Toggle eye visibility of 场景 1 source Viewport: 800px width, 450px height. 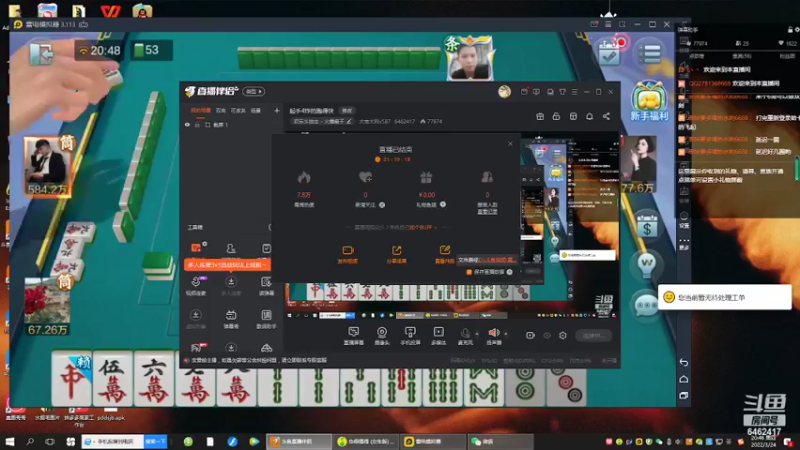pyautogui.click(x=187, y=124)
